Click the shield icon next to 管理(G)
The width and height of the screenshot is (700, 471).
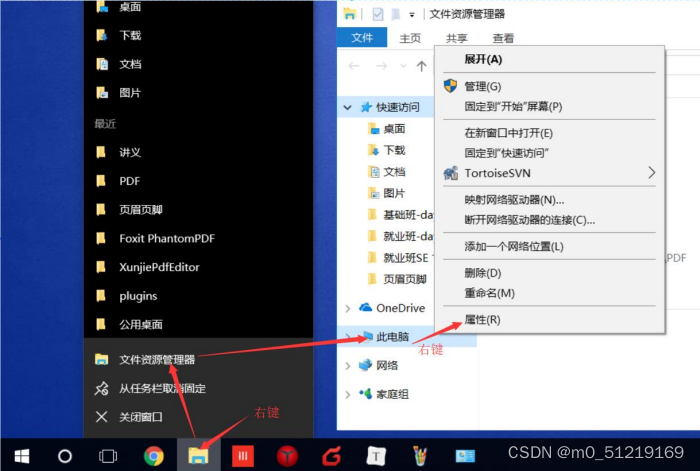coord(450,86)
